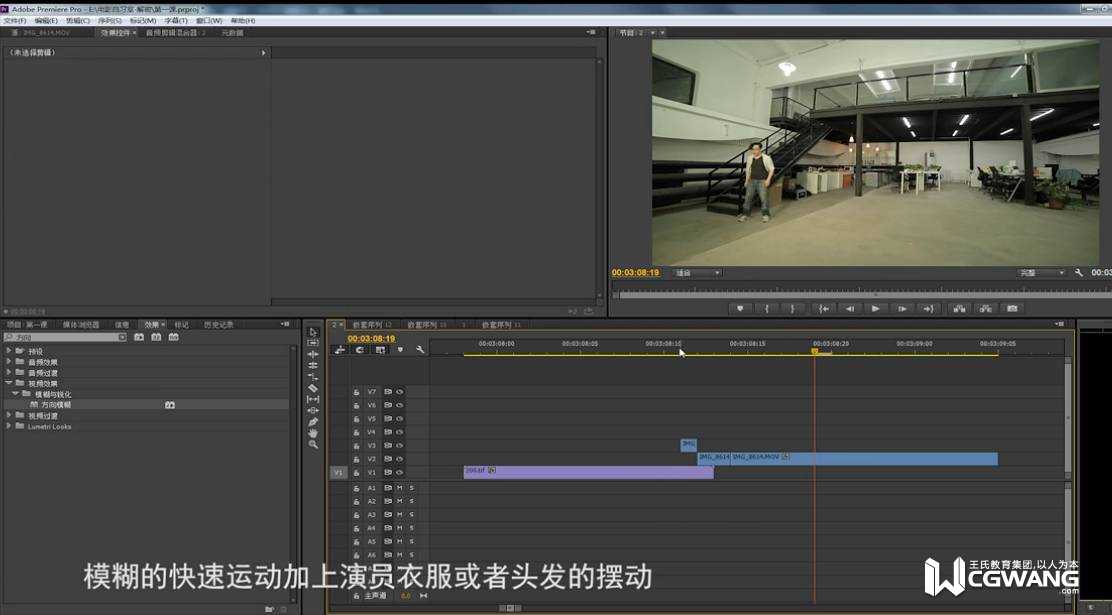
Task: Open Program monitor zoom level dropdown
Action: (696, 273)
